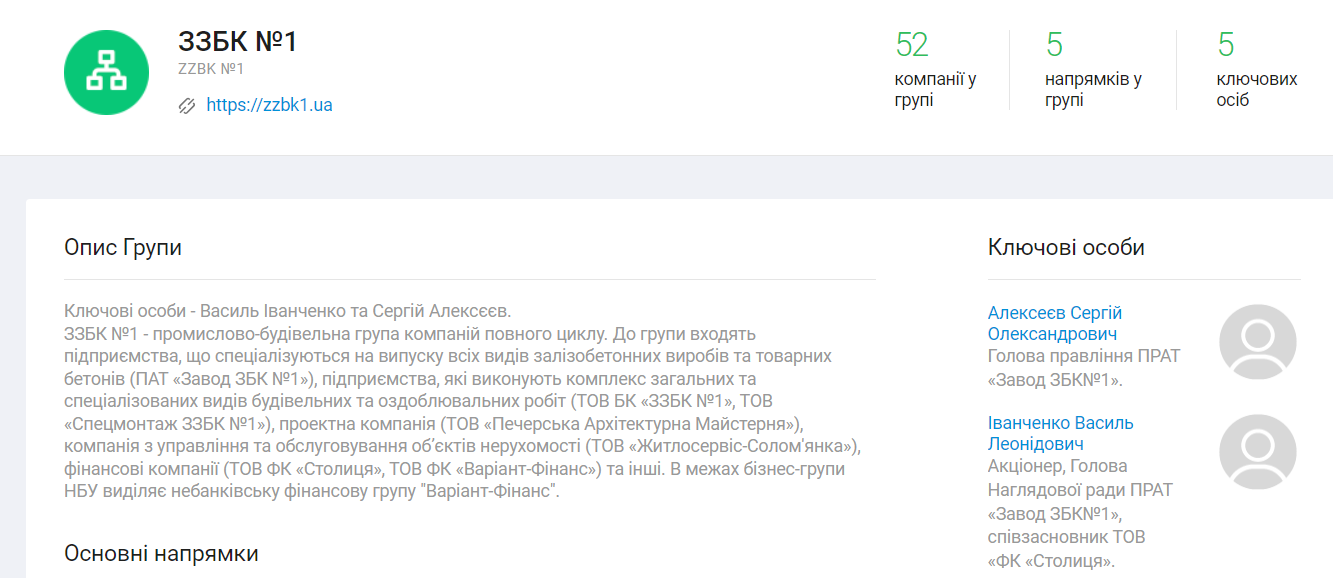Click the Основні напрямки section heading
1333x578 pixels.
tap(161, 553)
